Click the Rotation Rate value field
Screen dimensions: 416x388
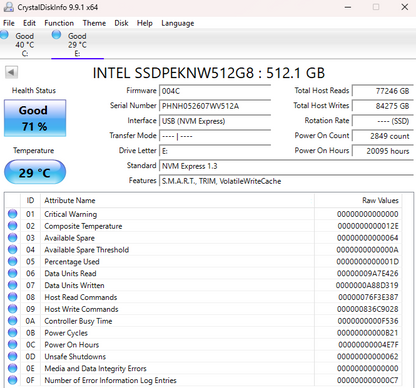(383, 121)
